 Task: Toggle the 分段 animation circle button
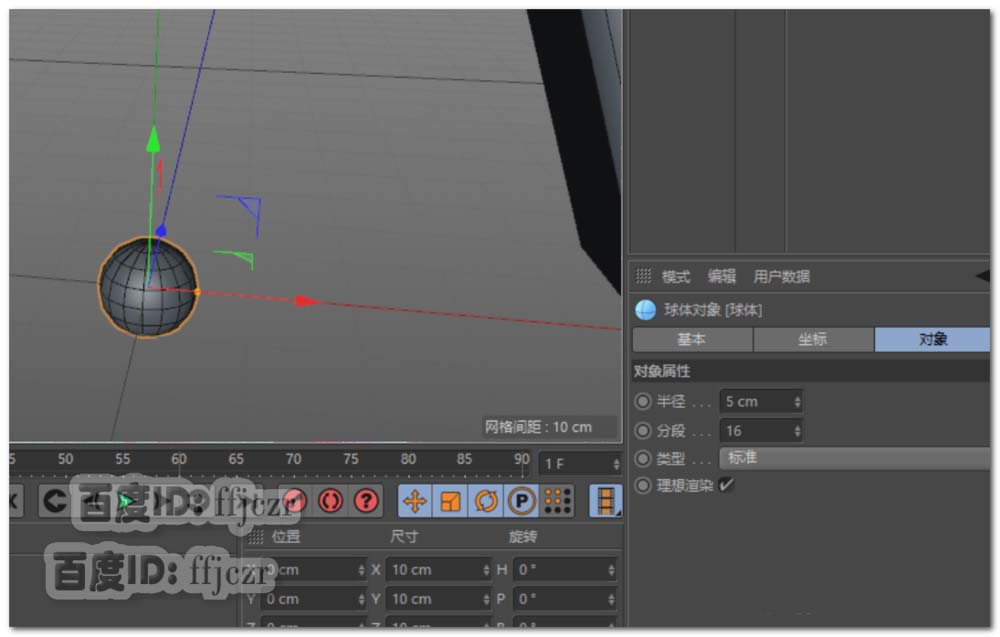[643, 430]
